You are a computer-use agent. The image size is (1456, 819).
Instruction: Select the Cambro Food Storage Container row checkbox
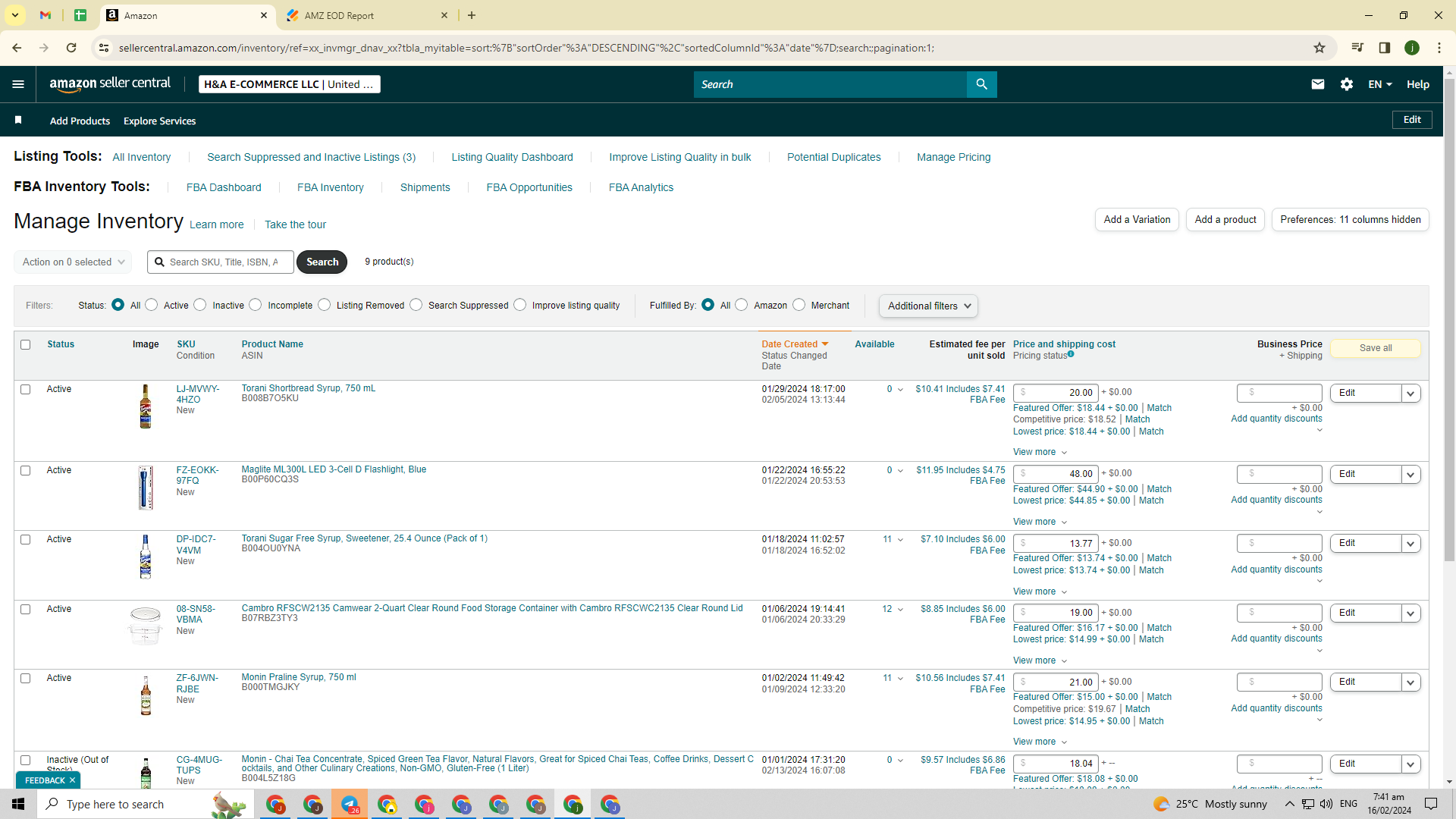(26, 609)
